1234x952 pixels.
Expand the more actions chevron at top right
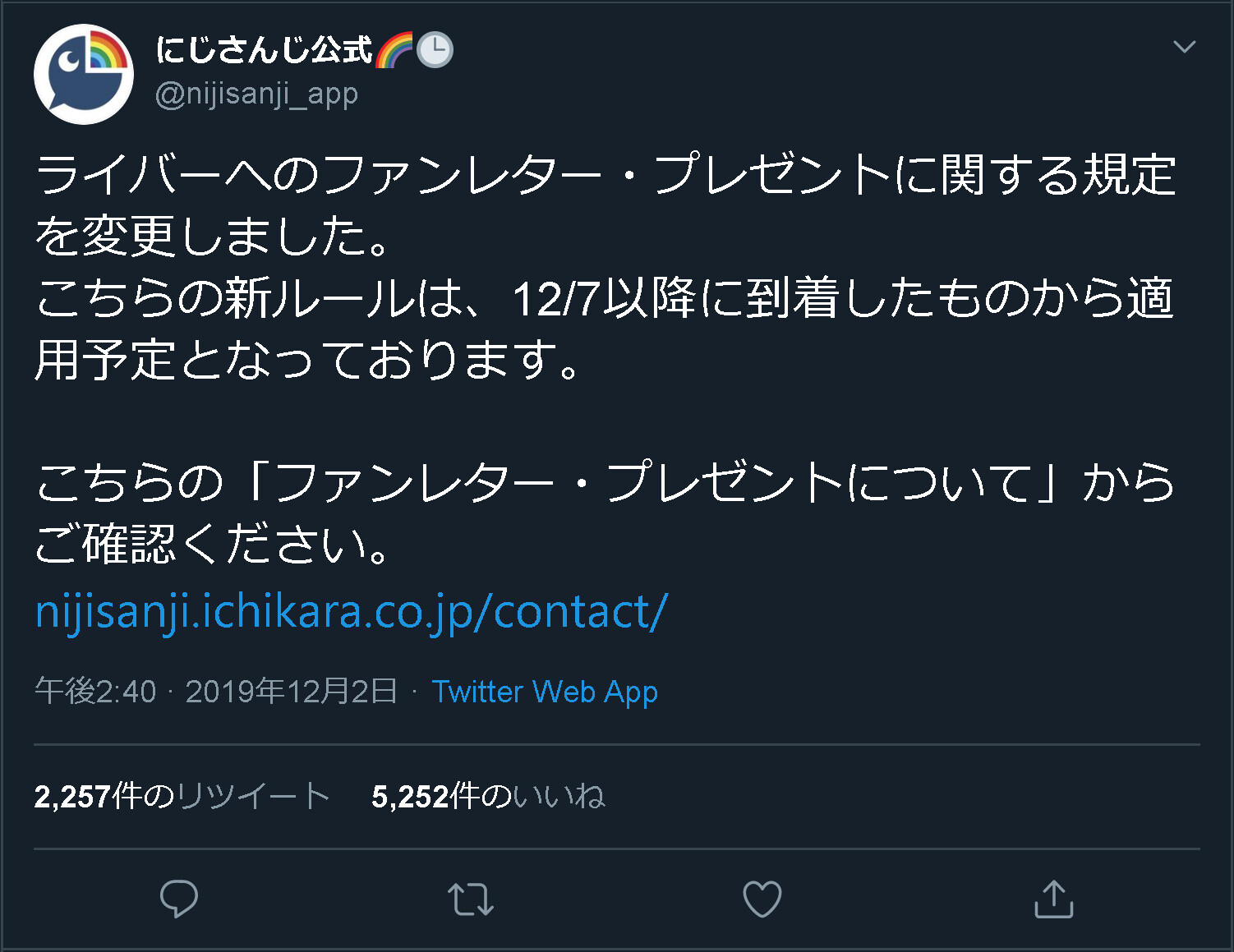(1184, 47)
